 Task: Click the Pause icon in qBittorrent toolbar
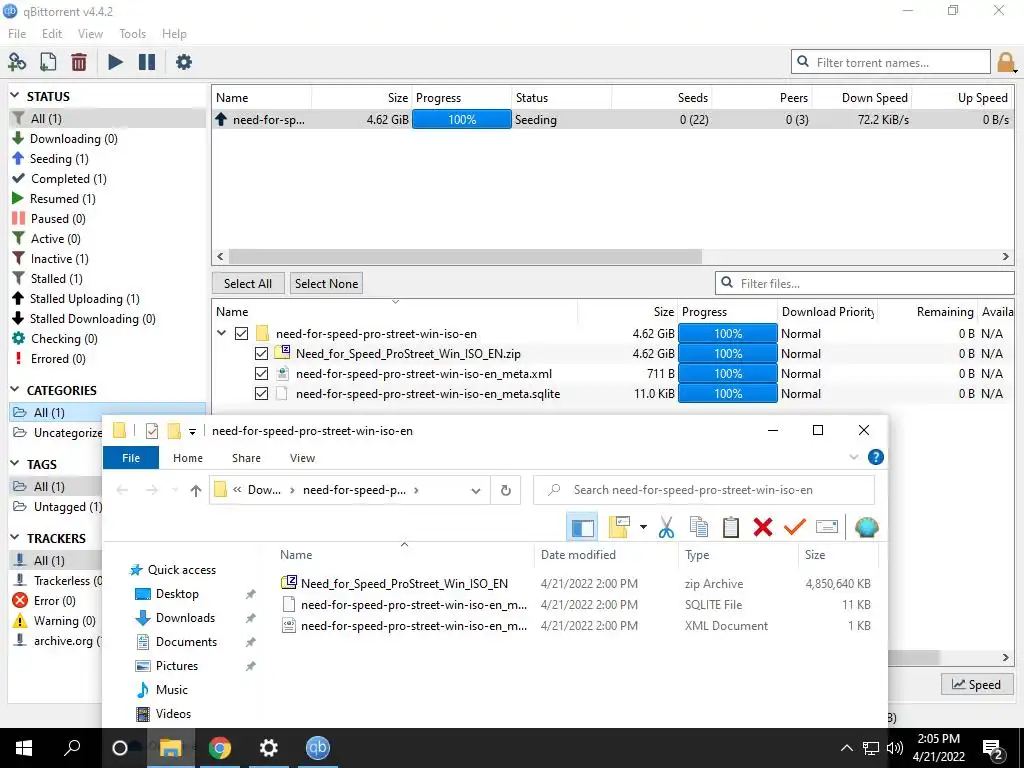point(147,62)
